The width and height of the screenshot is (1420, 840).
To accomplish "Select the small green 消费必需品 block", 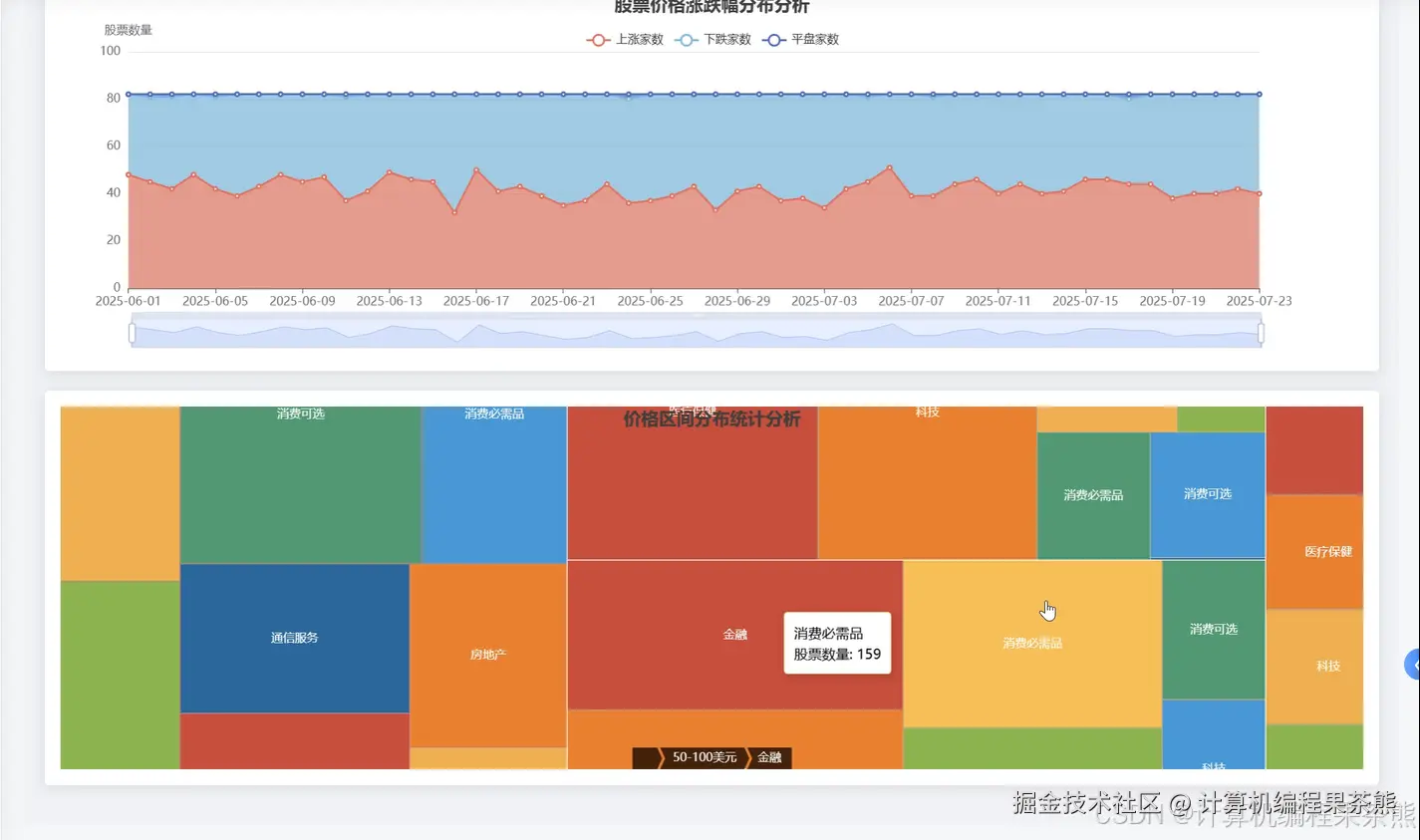I will point(1093,495).
